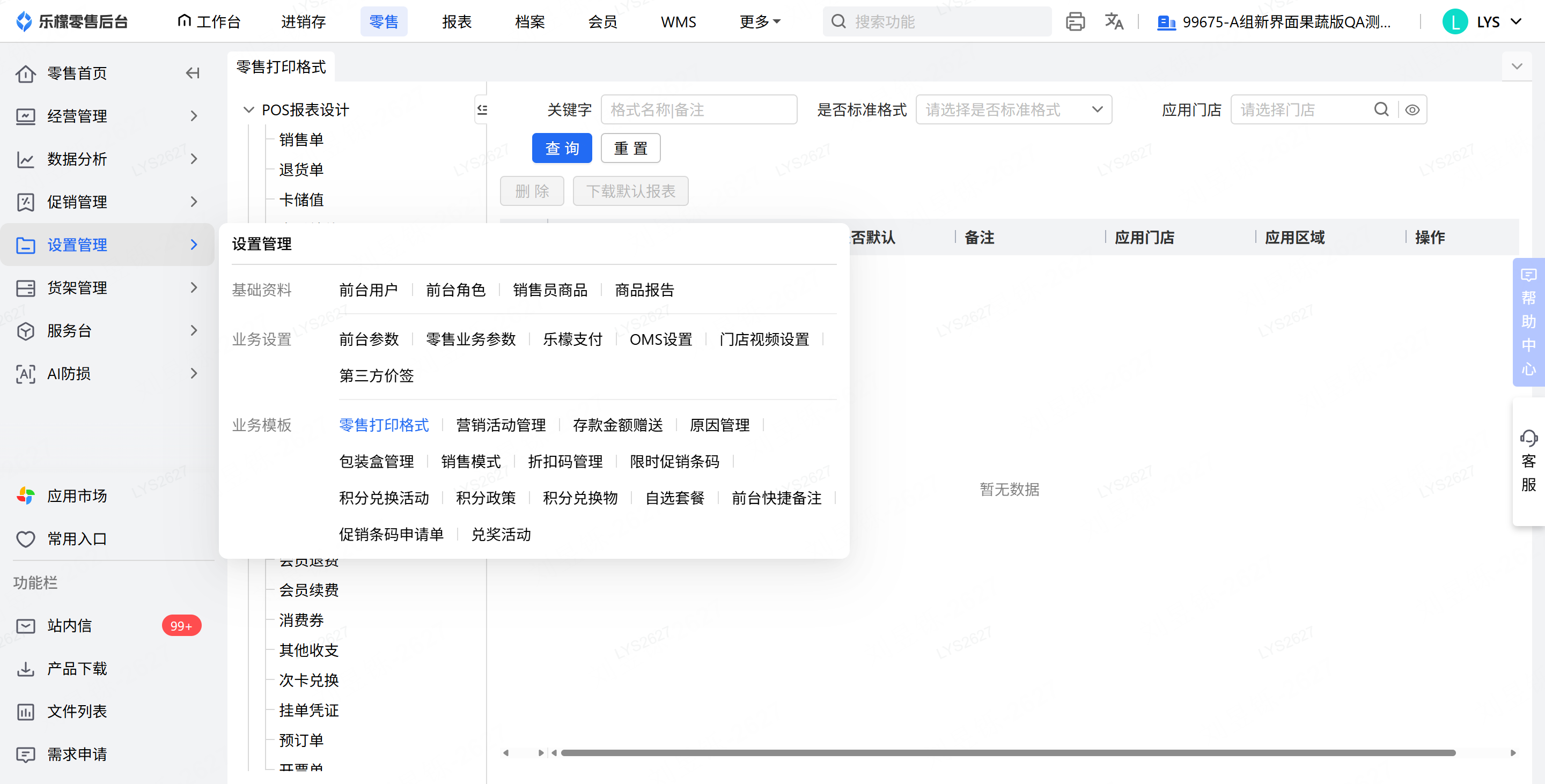Collapse the tree panel toggle icon
The width and height of the screenshot is (1545, 784).
tap(482, 109)
